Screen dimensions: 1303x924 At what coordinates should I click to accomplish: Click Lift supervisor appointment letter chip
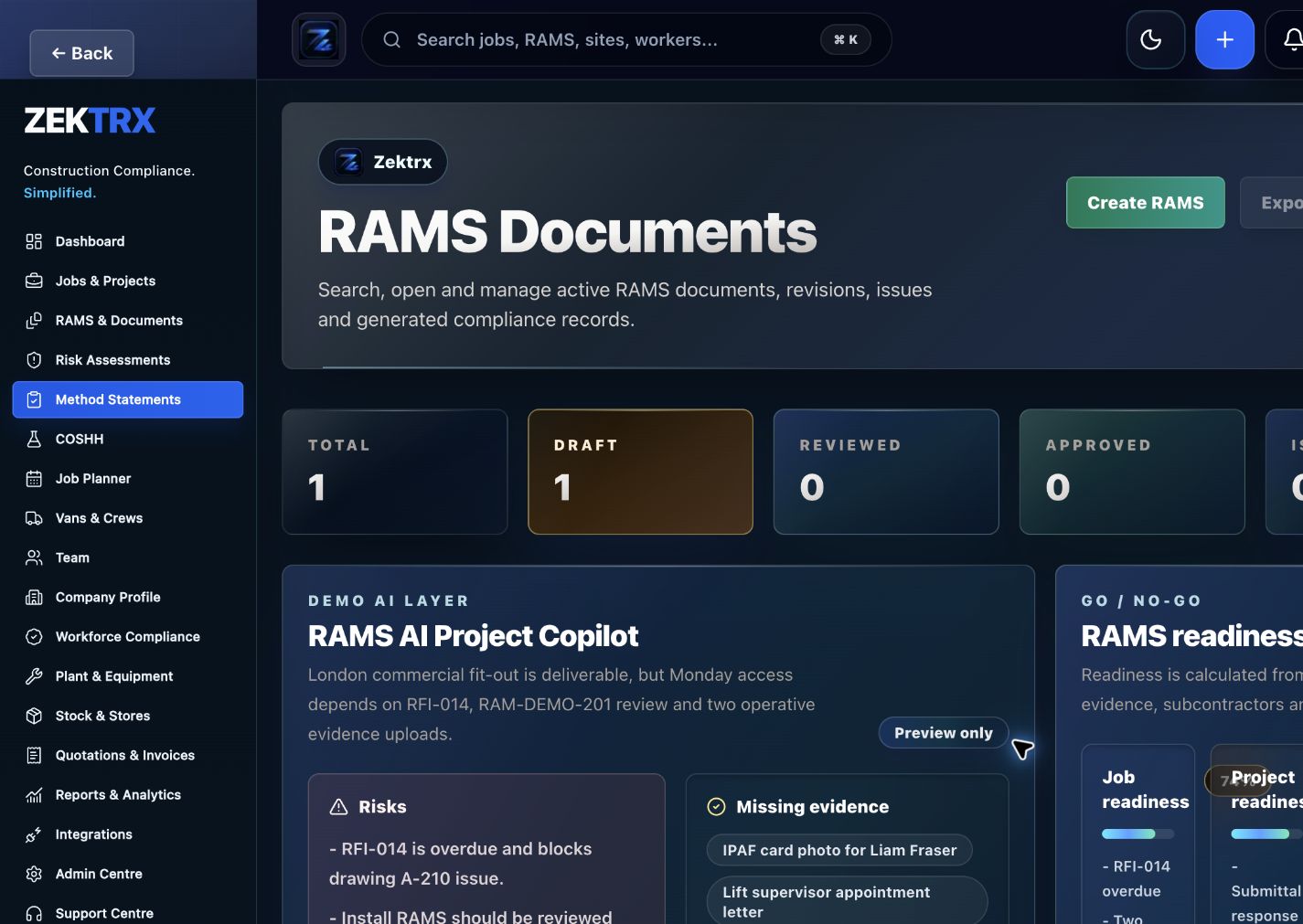(x=848, y=902)
